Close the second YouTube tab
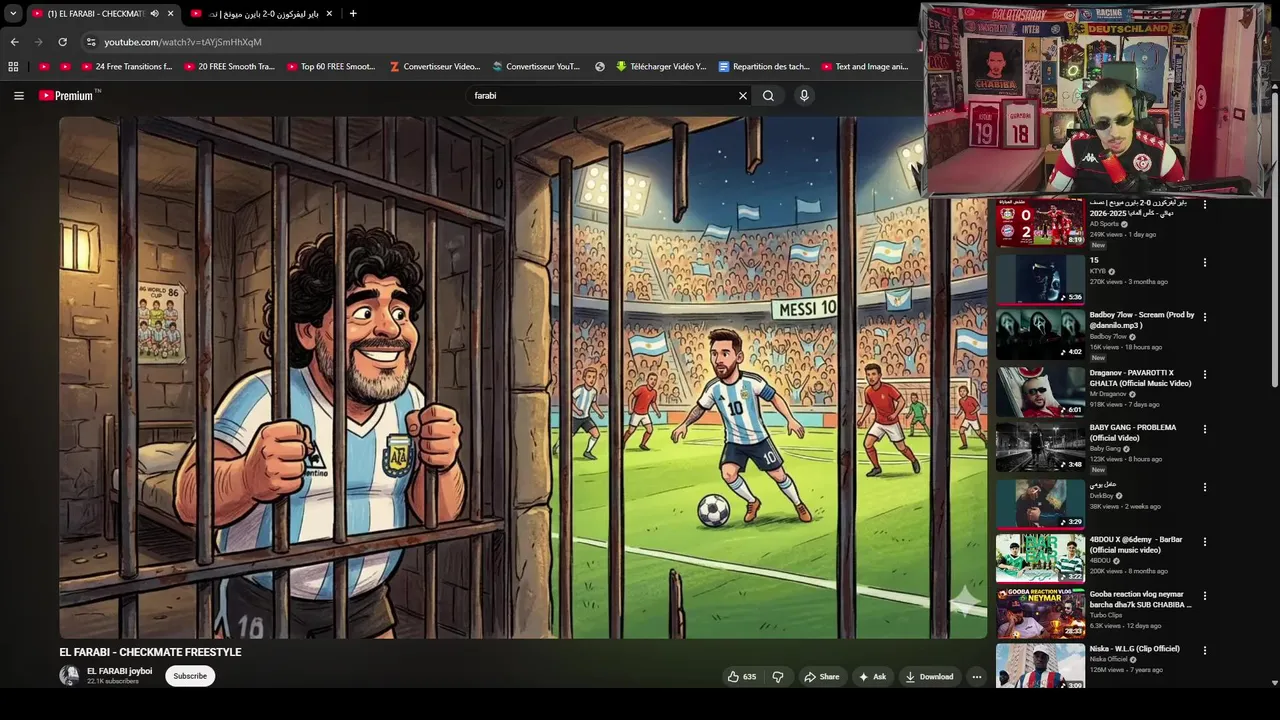This screenshot has height=720, width=1280. click(329, 14)
